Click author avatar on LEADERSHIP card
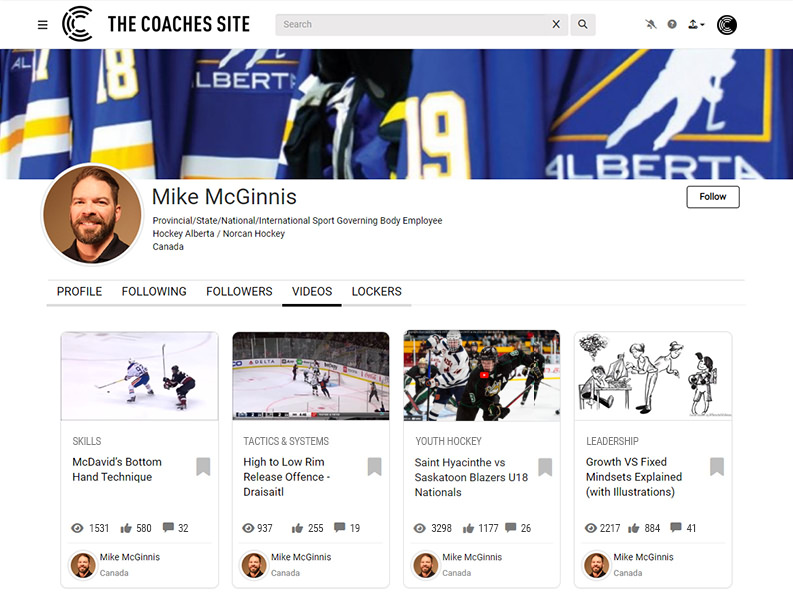793x600 pixels. (596, 565)
